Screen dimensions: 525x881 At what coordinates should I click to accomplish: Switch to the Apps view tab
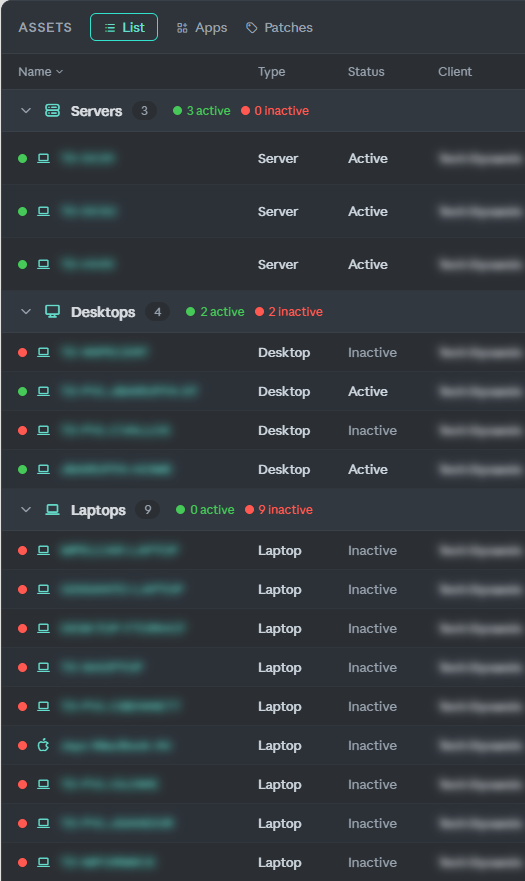coord(202,28)
